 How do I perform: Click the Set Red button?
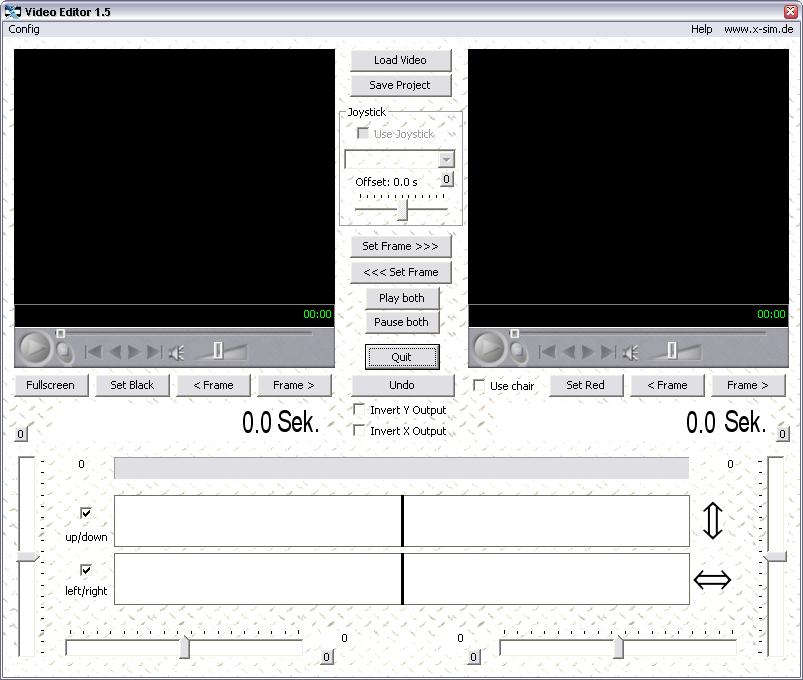(x=586, y=385)
